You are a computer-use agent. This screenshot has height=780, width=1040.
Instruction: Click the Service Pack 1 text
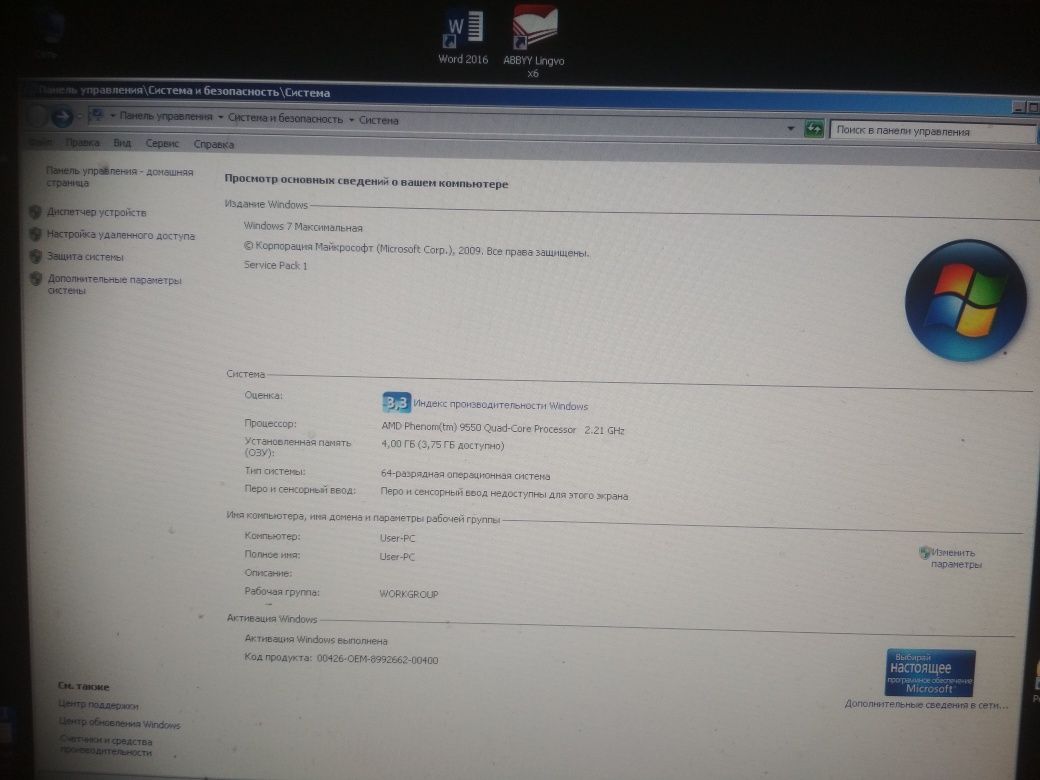click(275, 265)
